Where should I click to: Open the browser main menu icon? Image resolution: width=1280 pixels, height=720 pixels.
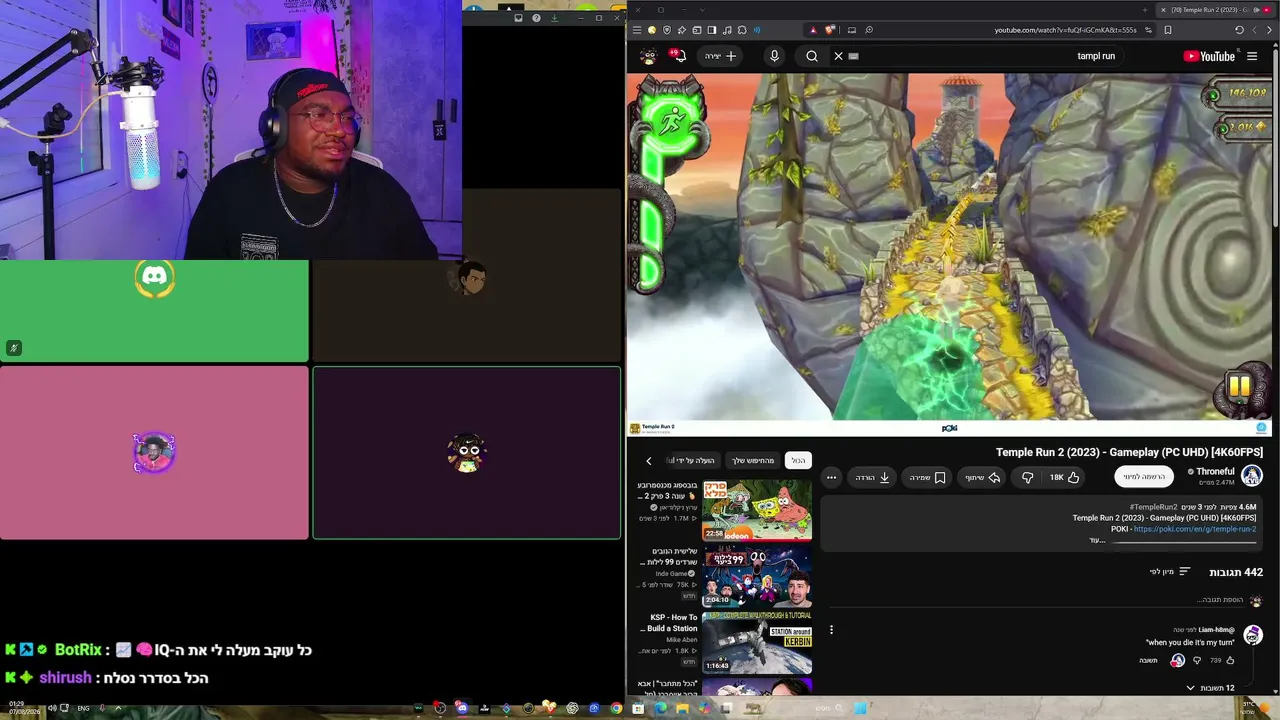[x=637, y=30]
